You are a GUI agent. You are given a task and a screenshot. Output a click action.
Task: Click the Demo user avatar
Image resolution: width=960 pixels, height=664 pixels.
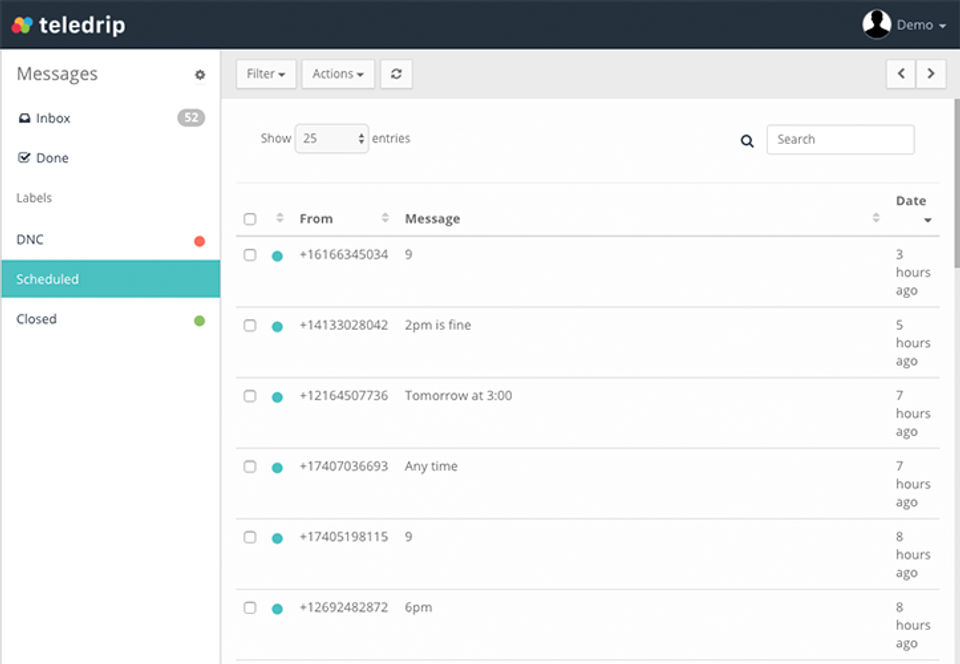(877, 24)
